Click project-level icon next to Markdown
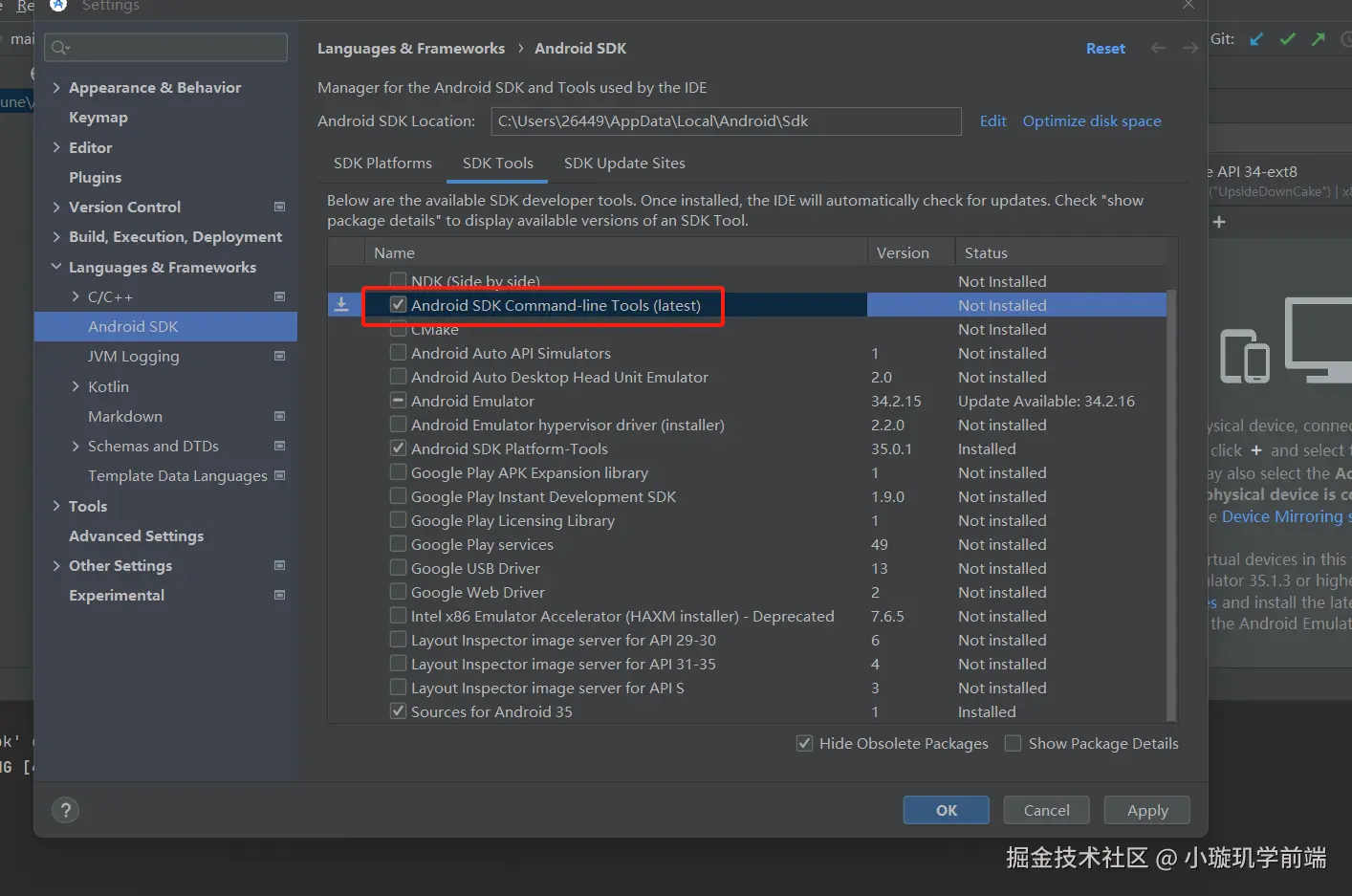1352x896 pixels. click(x=280, y=416)
